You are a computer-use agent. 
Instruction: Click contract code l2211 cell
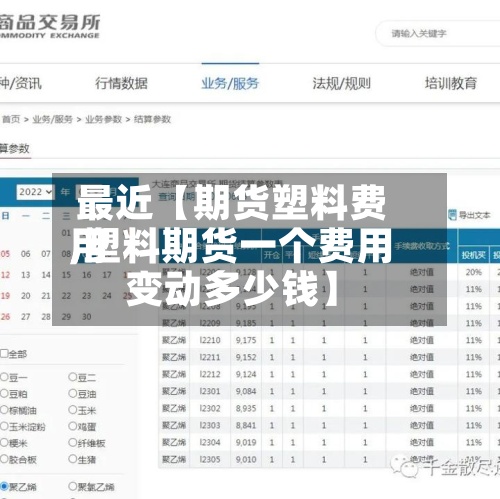210,357
